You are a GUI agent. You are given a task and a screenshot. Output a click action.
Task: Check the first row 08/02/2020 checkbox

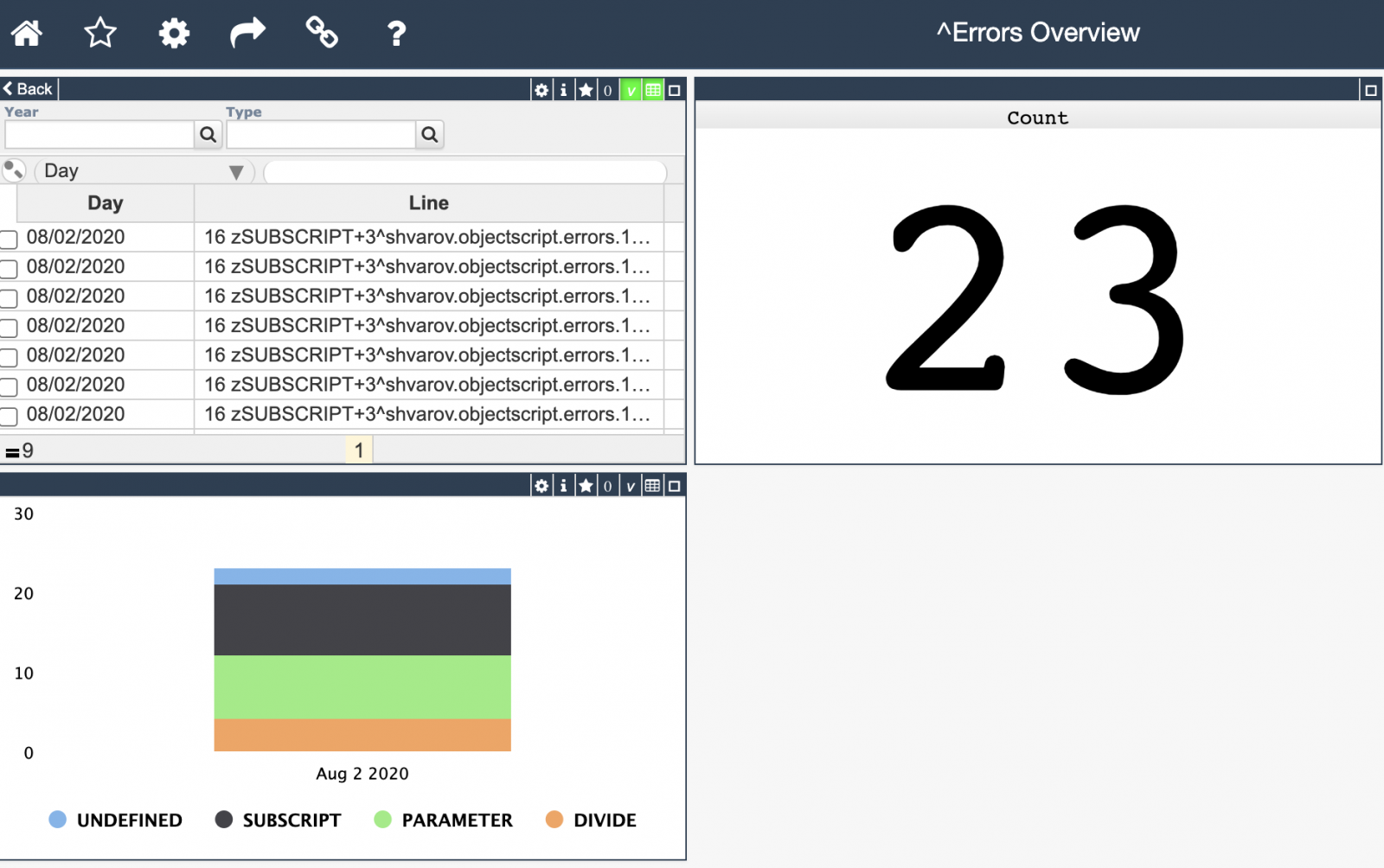9,239
